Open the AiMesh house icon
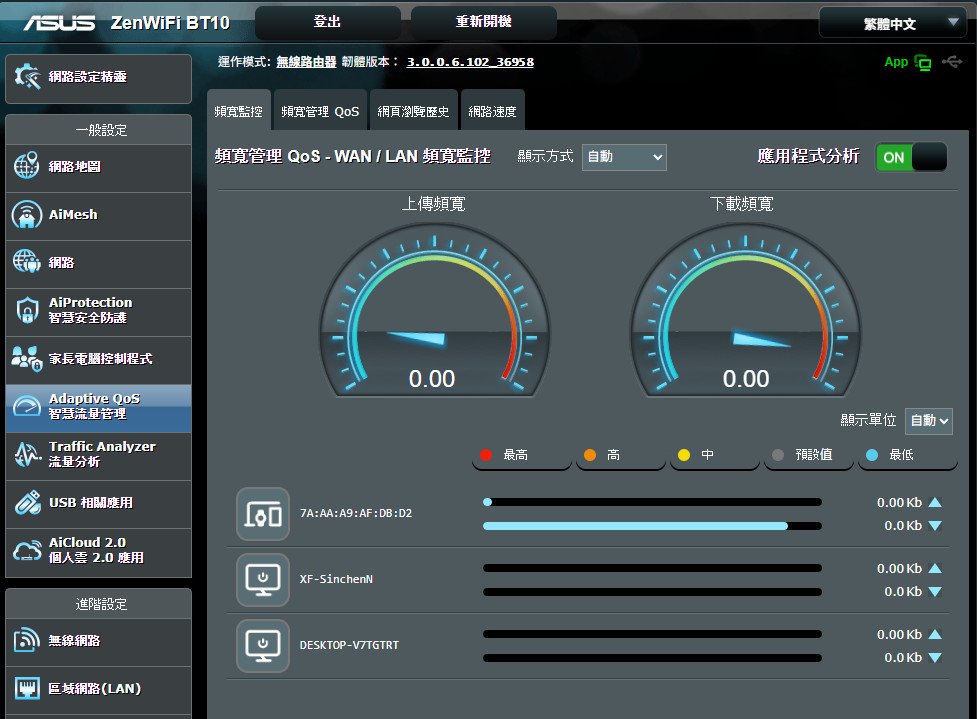Screen dimensions: 977x719 tap(27, 214)
